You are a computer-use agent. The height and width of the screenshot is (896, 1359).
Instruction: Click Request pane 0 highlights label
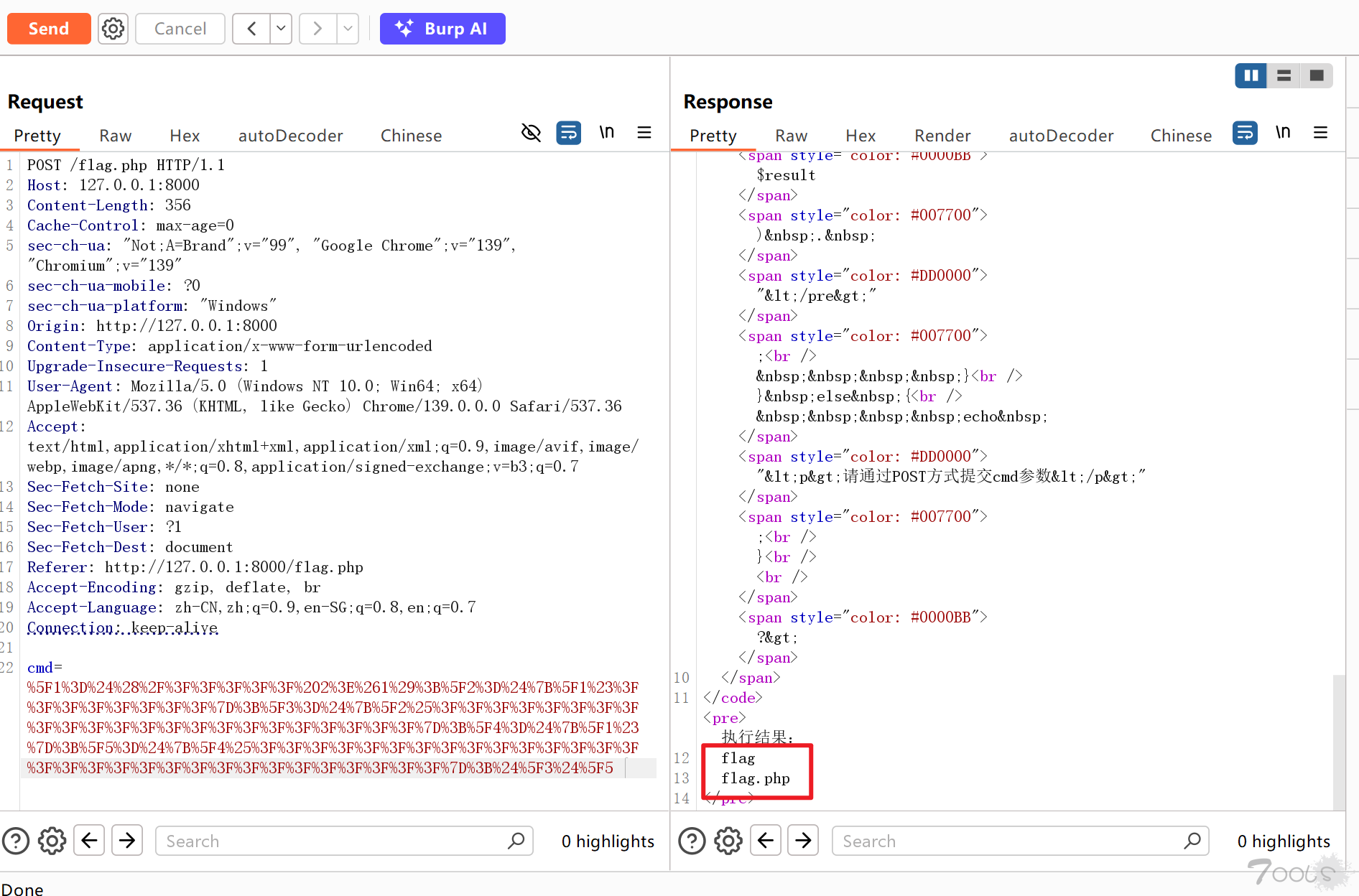point(608,841)
